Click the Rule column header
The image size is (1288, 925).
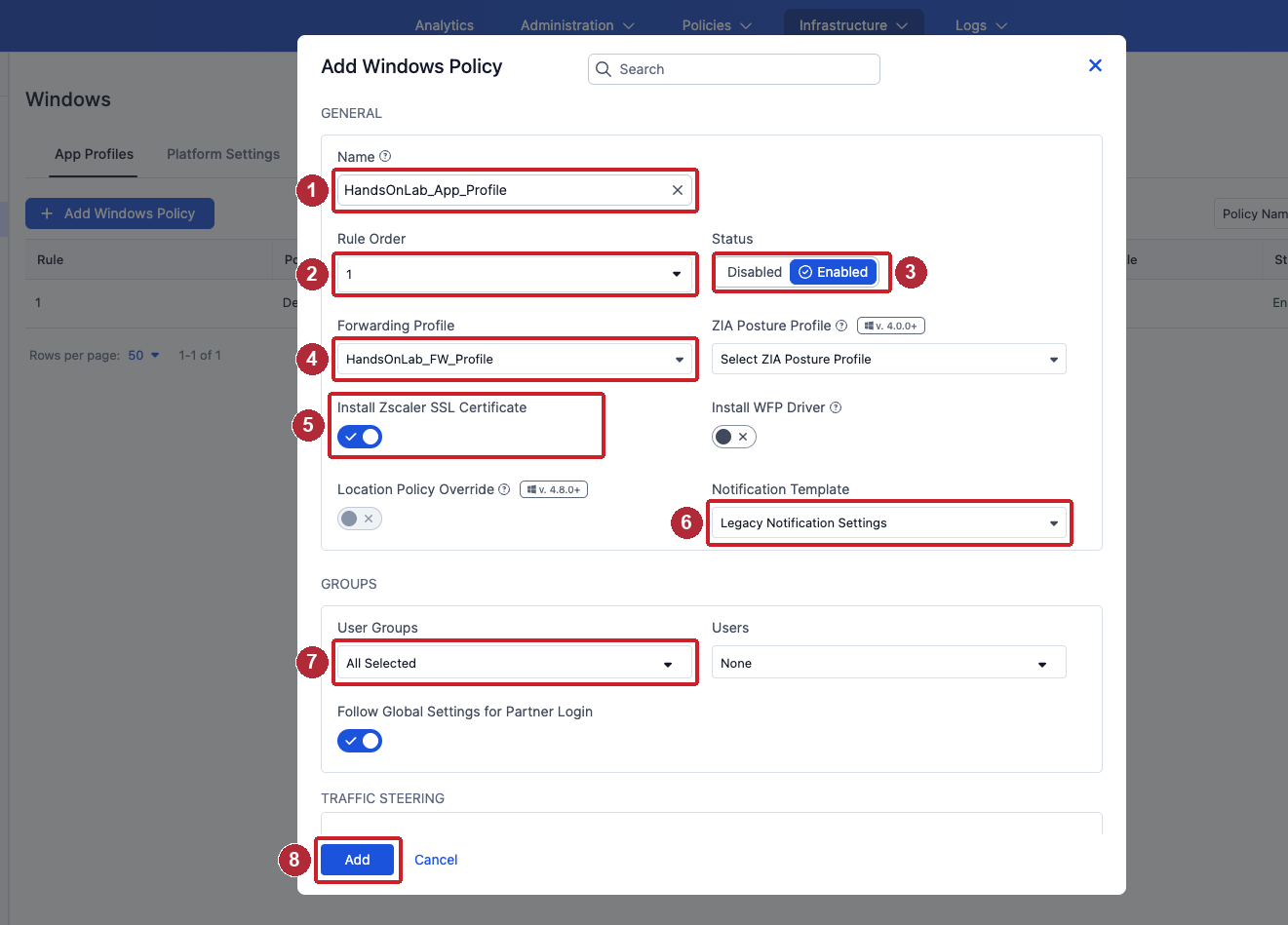click(51, 259)
